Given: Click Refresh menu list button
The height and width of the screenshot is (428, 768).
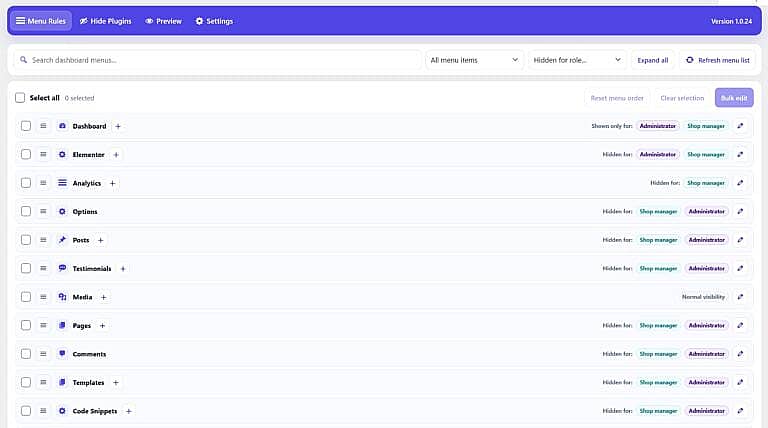Looking at the screenshot, I should click(x=718, y=60).
